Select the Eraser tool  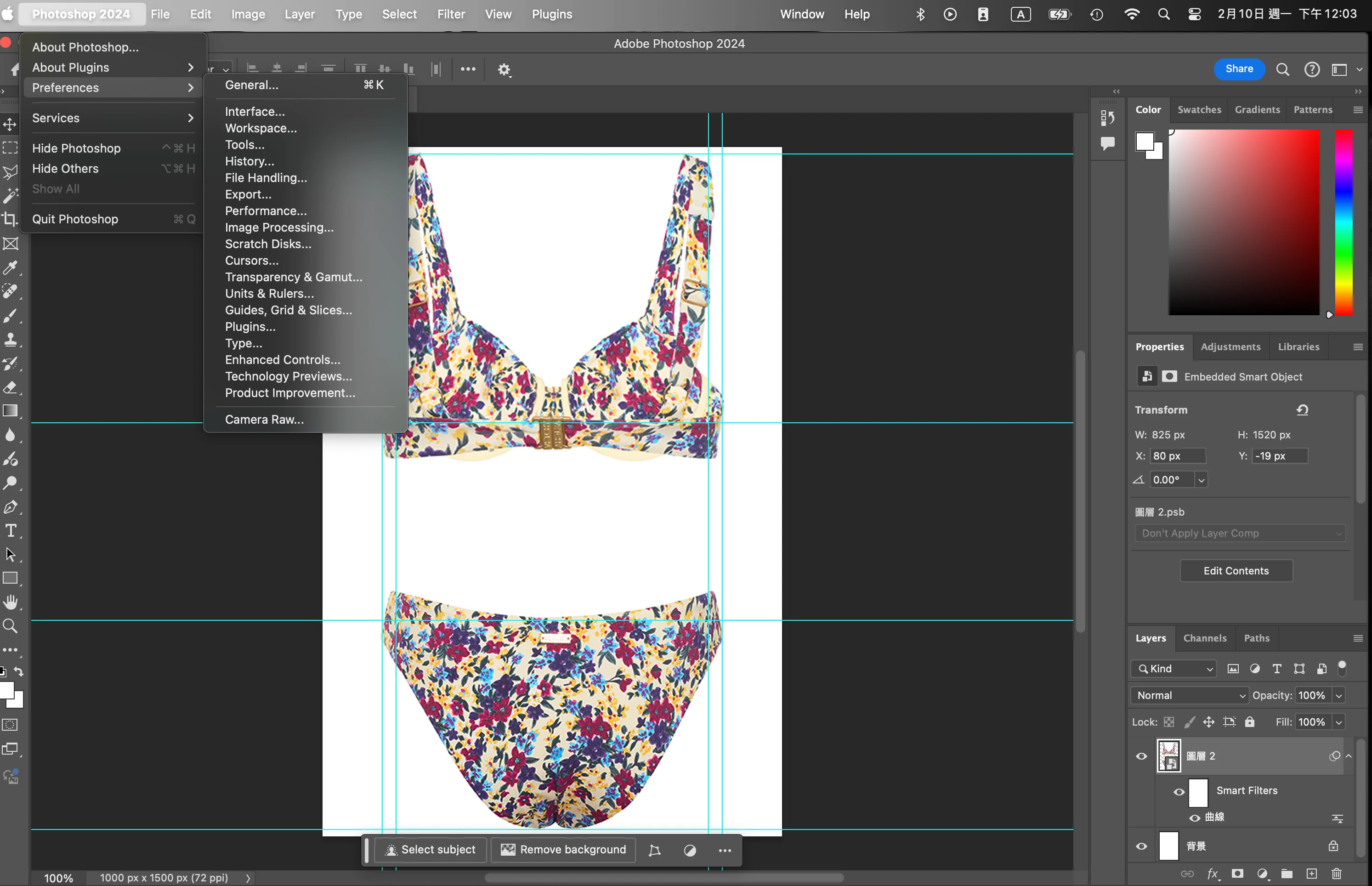(x=11, y=387)
